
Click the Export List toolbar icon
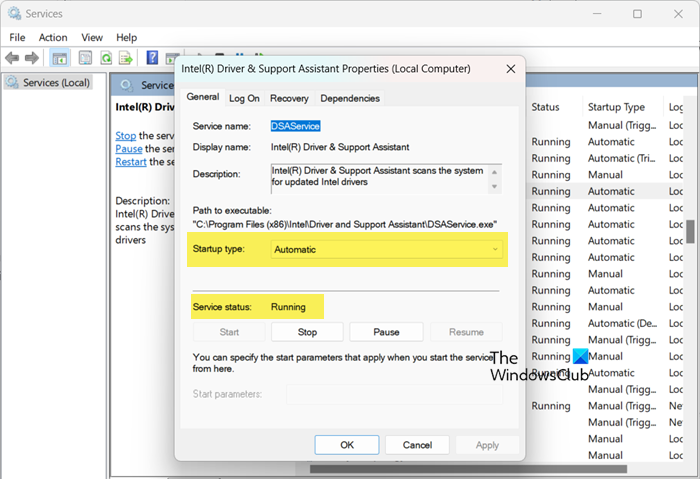(126, 58)
